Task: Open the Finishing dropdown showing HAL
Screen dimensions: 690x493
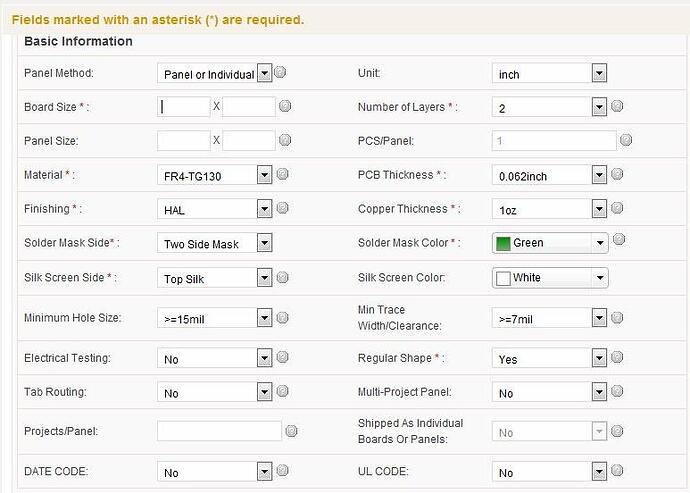Action: tap(215, 209)
